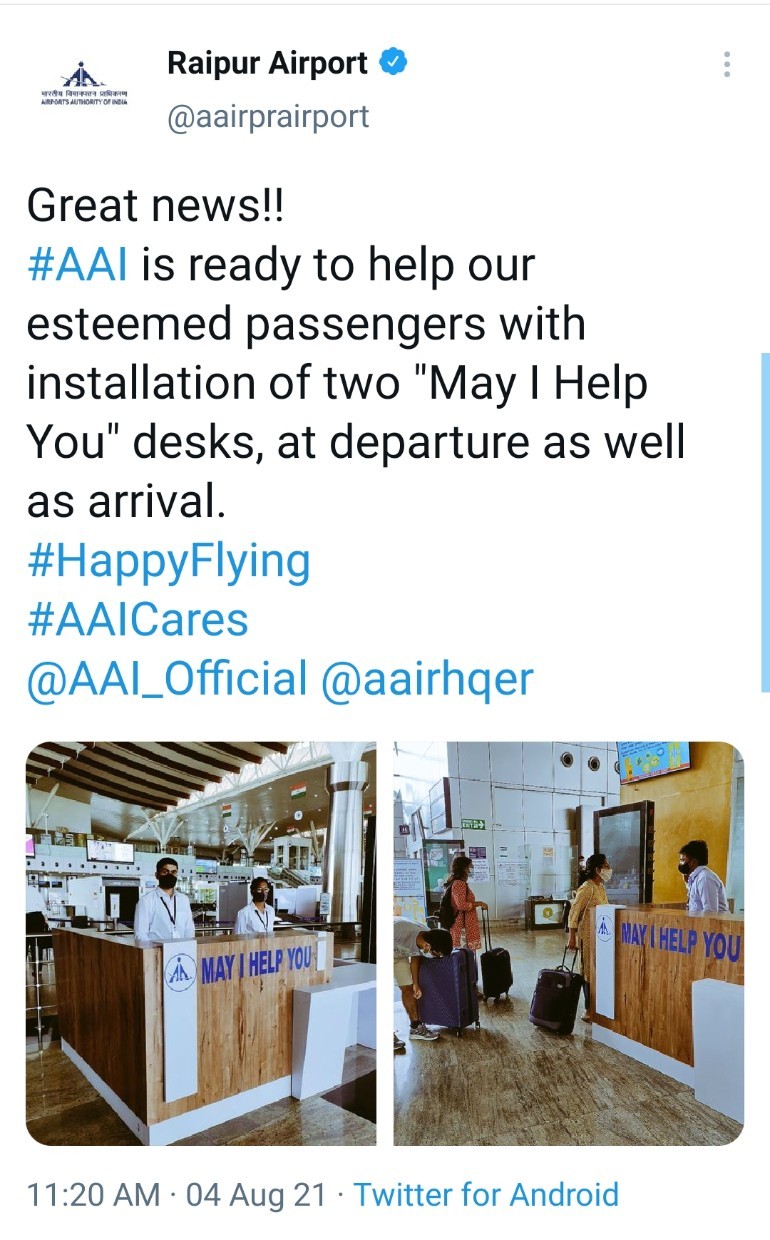770x1240 pixels.
Task: Click the blue scrollbar on right edge
Action: [x=766, y=522]
